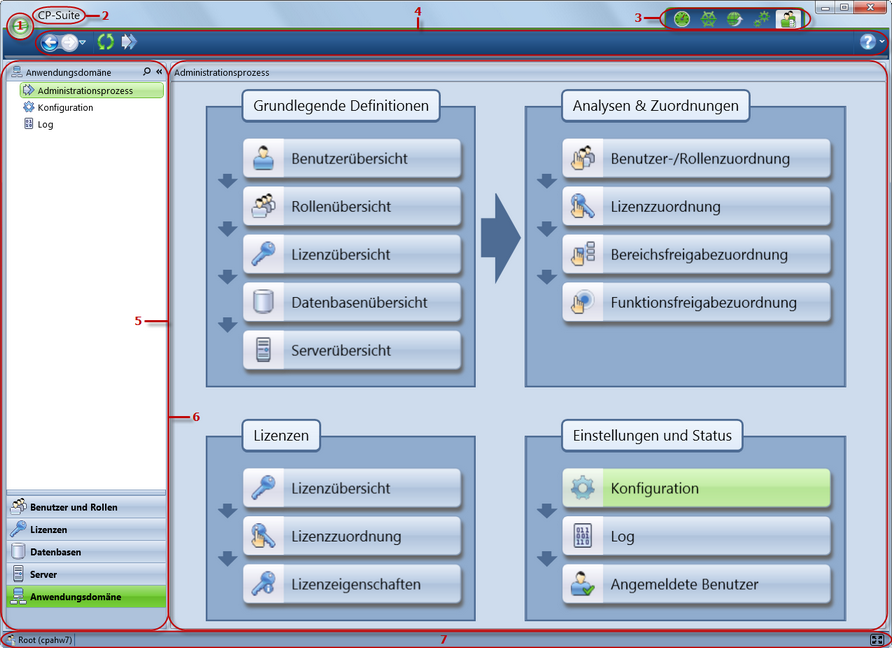The image size is (892, 648).
Task: Toggle full screen icon in status bar
Action: 877,640
